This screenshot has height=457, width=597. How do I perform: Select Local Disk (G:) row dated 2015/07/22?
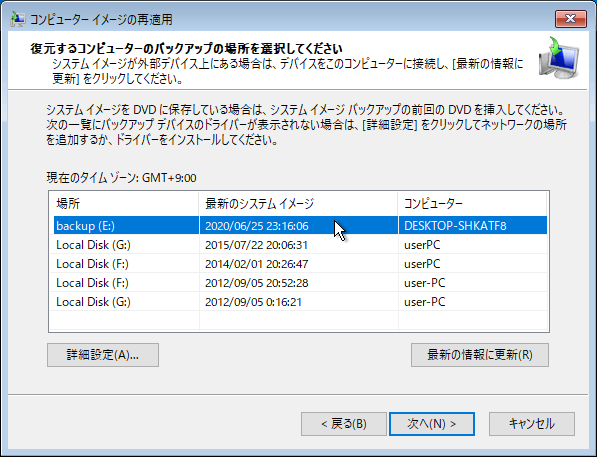(300, 244)
